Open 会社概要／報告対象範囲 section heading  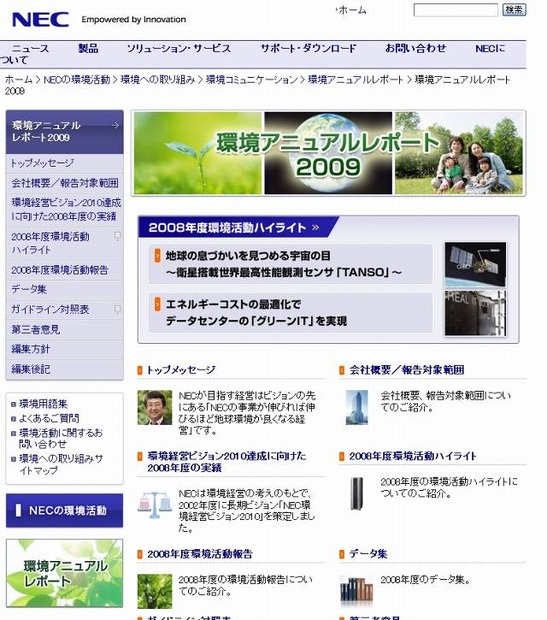(407, 370)
